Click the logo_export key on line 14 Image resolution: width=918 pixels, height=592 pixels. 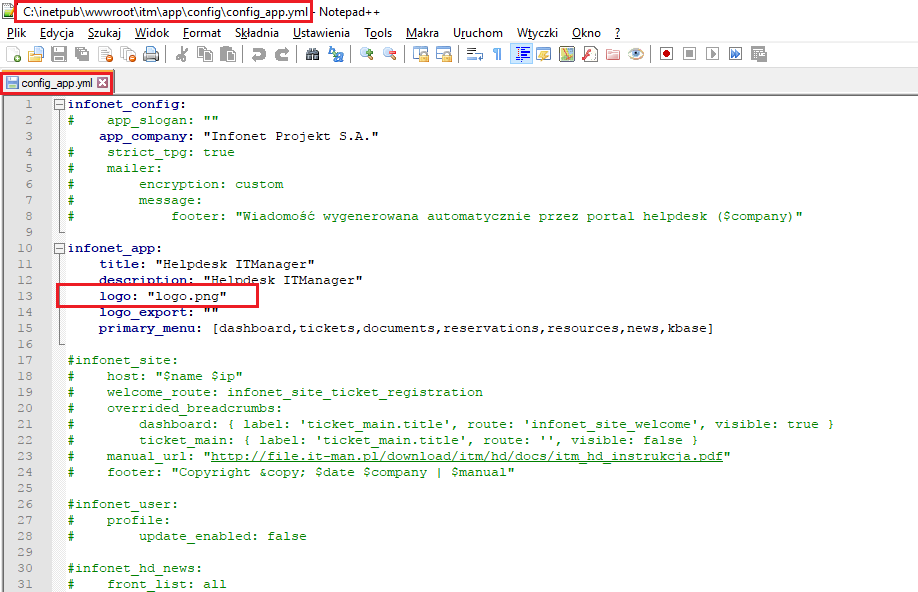coord(143,312)
